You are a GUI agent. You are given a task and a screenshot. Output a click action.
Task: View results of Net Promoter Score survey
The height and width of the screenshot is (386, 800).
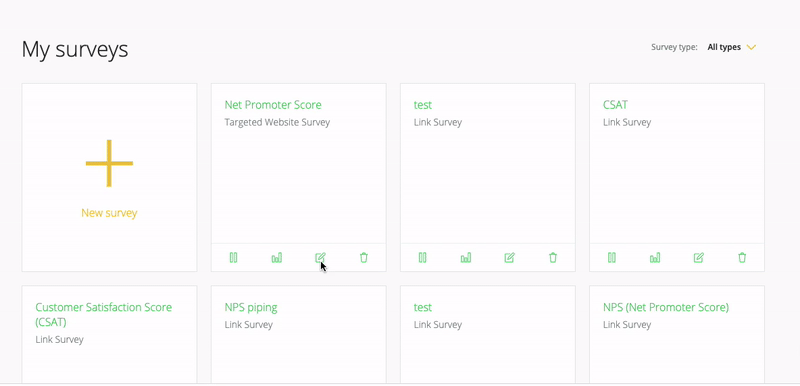tap(277, 258)
